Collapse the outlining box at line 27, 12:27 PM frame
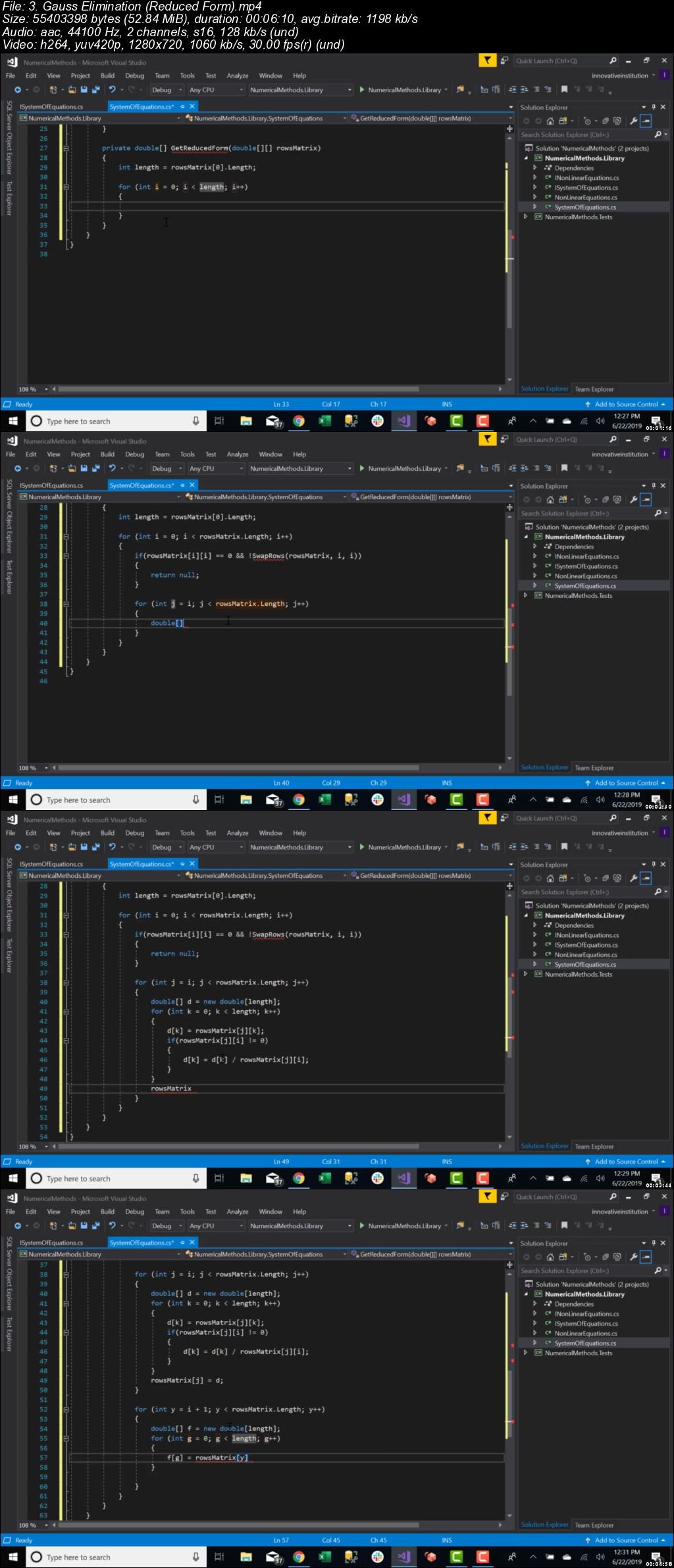The width and height of the screenshot is (674, 1568). 66,148
